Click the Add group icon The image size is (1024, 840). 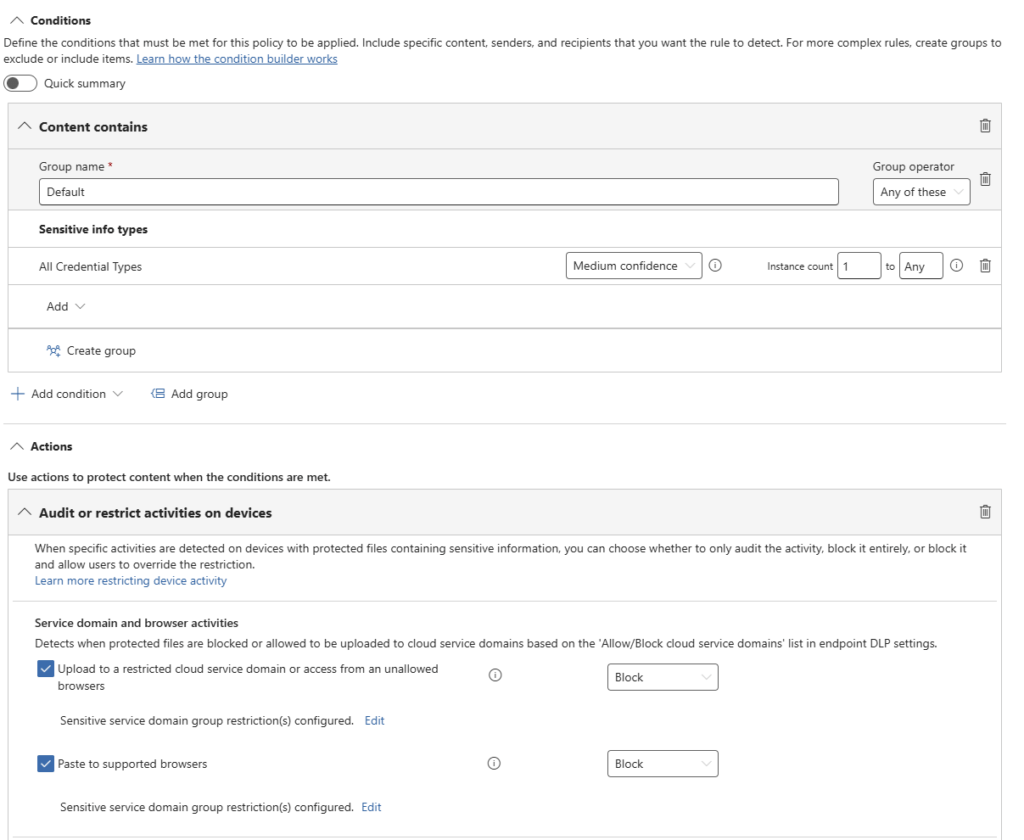coord(157,393)
